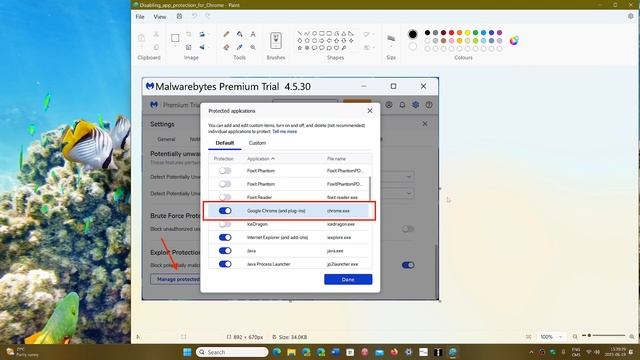
Task: Click the Rotate icon in Image group
Action: (202, 35)
